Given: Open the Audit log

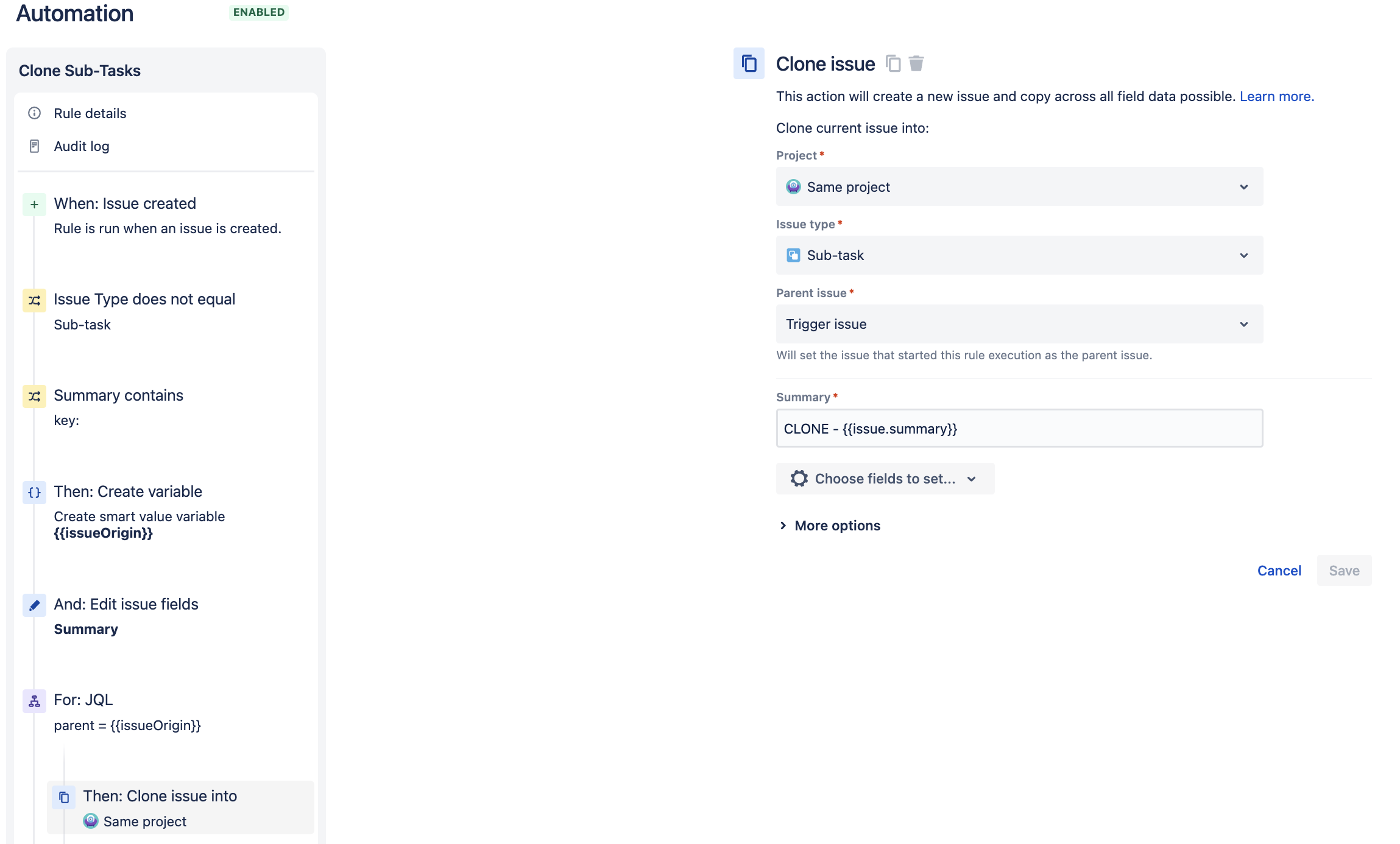Looking at the screenshot, I should click(x=82, y=146).
